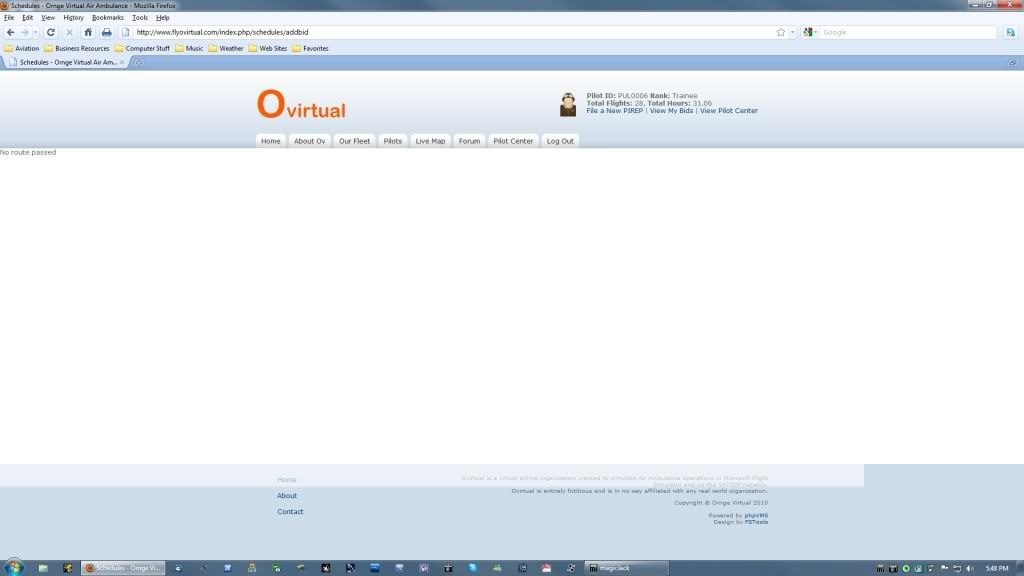Open the Aviation bookmarks folder
The width and height of the screenshot is (1024, 576).
pos(21,48)
